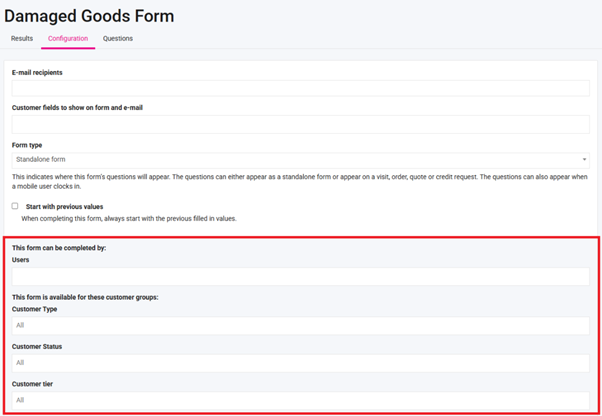Click the Users selection field
602x416 pixels.
[x=300, y=276]
